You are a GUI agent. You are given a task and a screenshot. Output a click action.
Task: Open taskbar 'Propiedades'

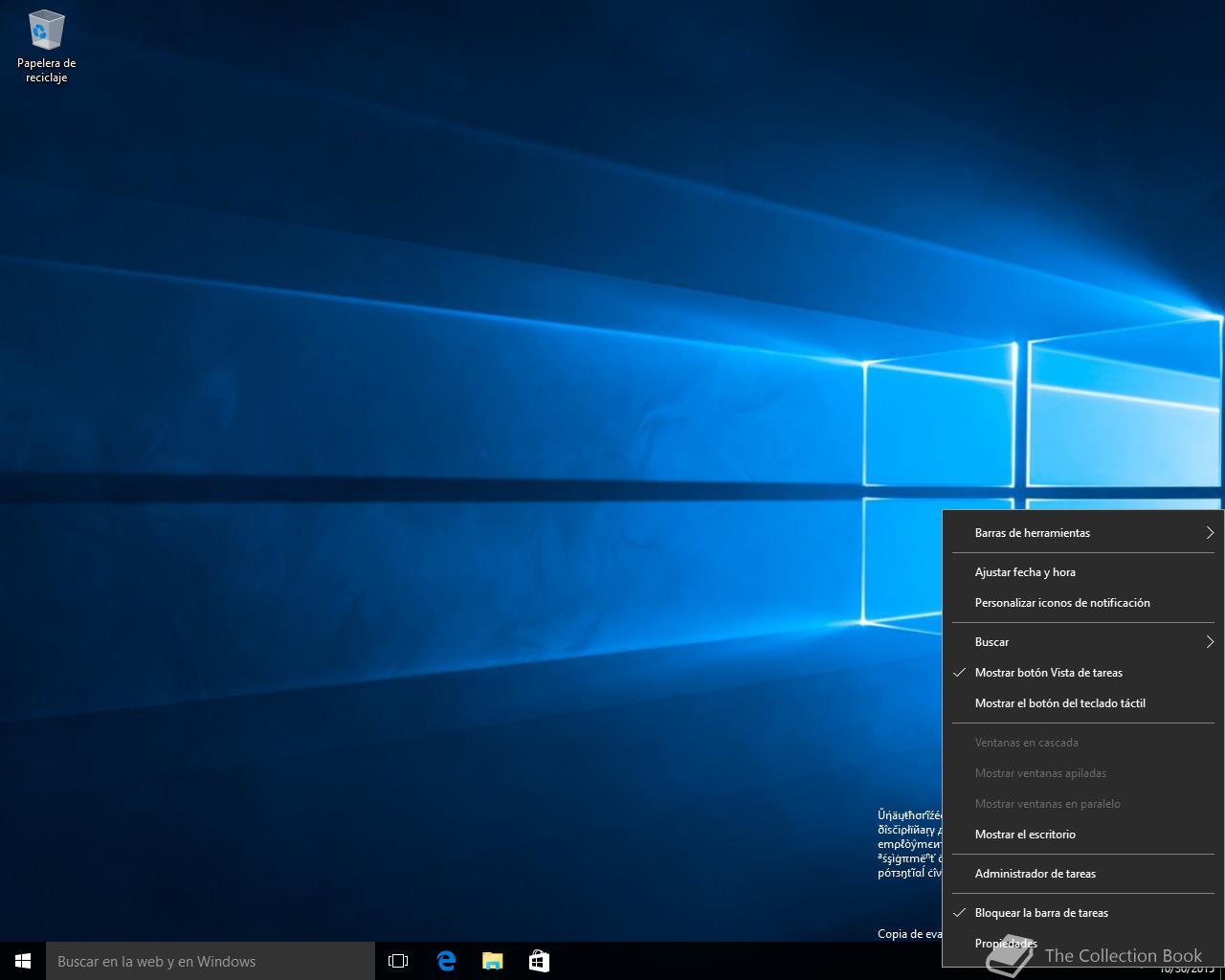[1082, 944]
